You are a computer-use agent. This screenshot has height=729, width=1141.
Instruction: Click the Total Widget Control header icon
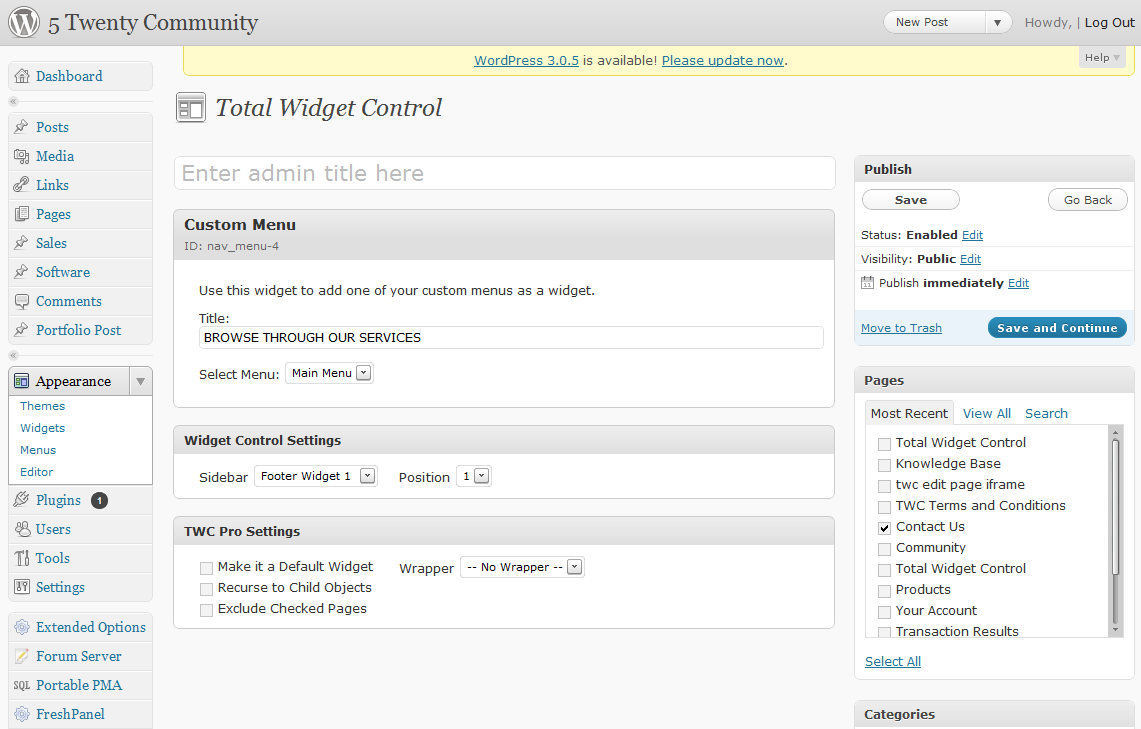click(191, 108)
